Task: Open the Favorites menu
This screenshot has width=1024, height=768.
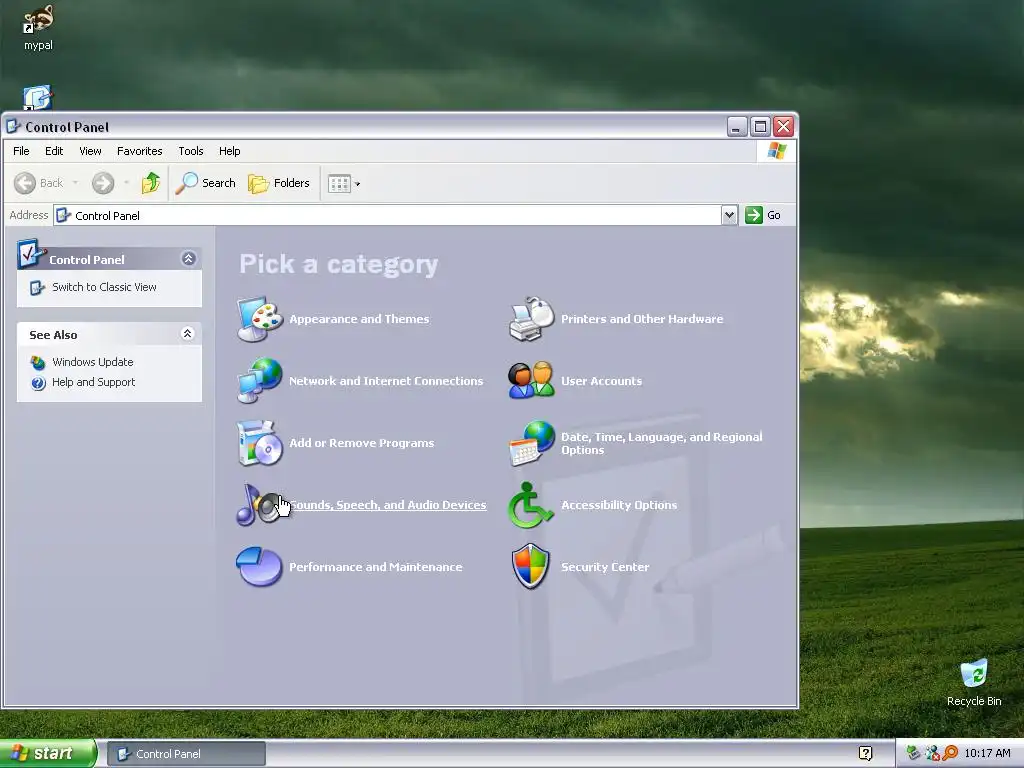Action: point(140,151)
